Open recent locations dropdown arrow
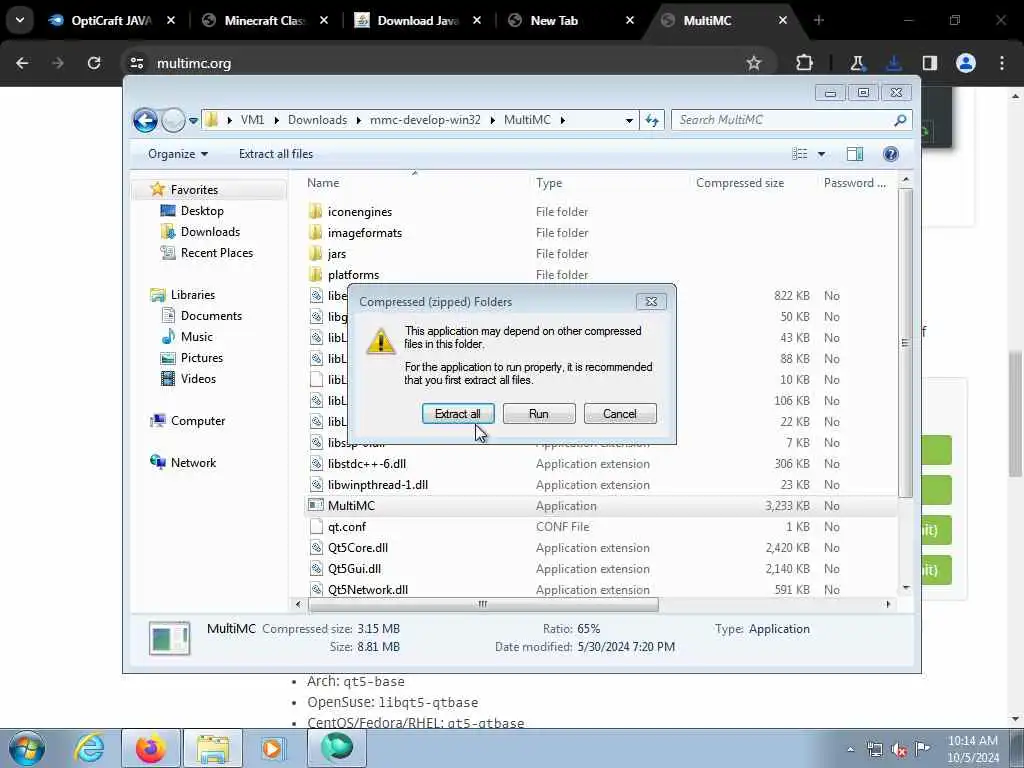This screenshot has width=1024, height=768. pyautogui.click(x=193, y=120)
